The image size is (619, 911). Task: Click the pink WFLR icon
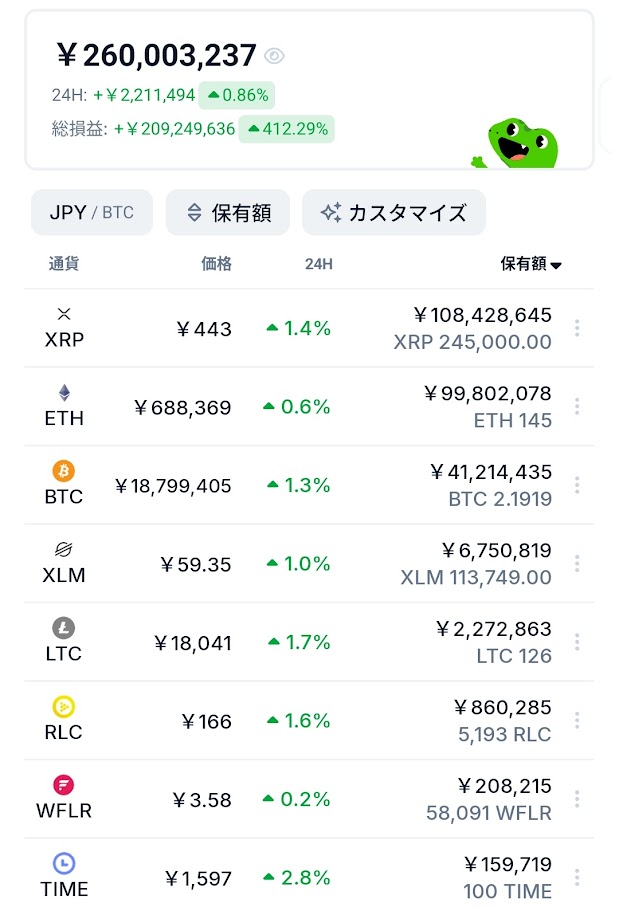[x=64, y=785]
